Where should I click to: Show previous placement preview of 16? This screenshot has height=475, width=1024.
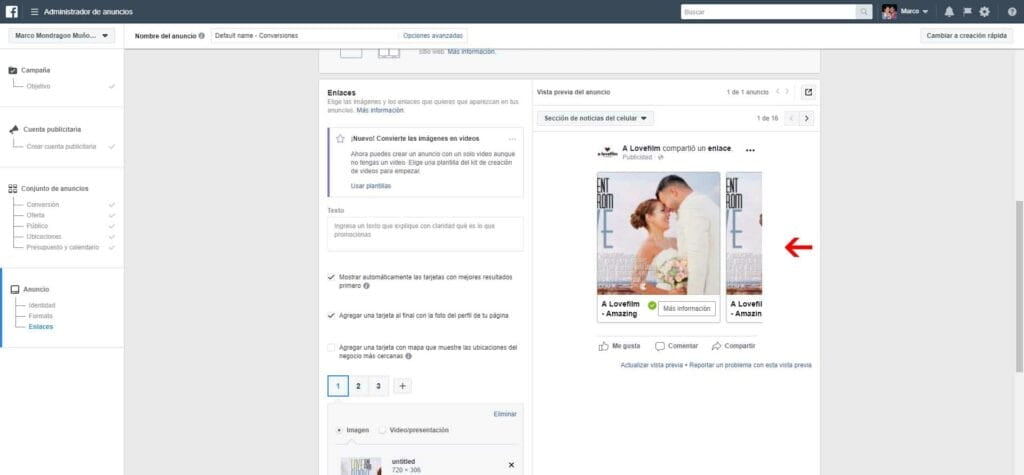[792, 118]
